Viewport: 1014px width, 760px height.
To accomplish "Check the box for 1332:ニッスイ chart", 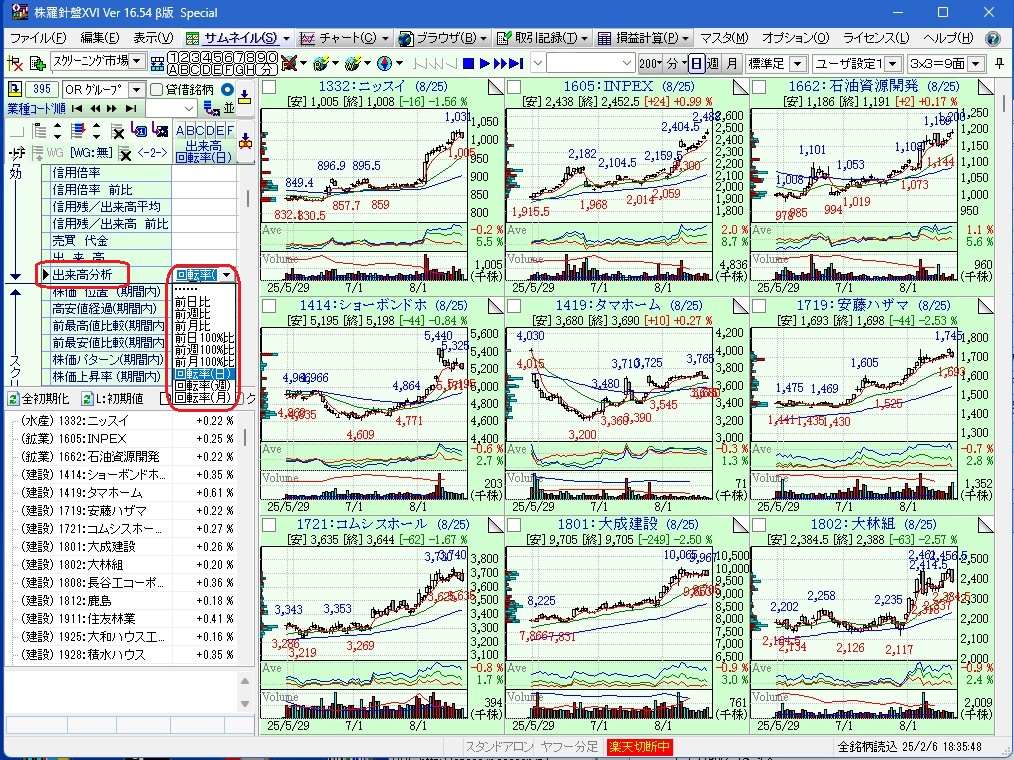I will click(x=269, y=87).
